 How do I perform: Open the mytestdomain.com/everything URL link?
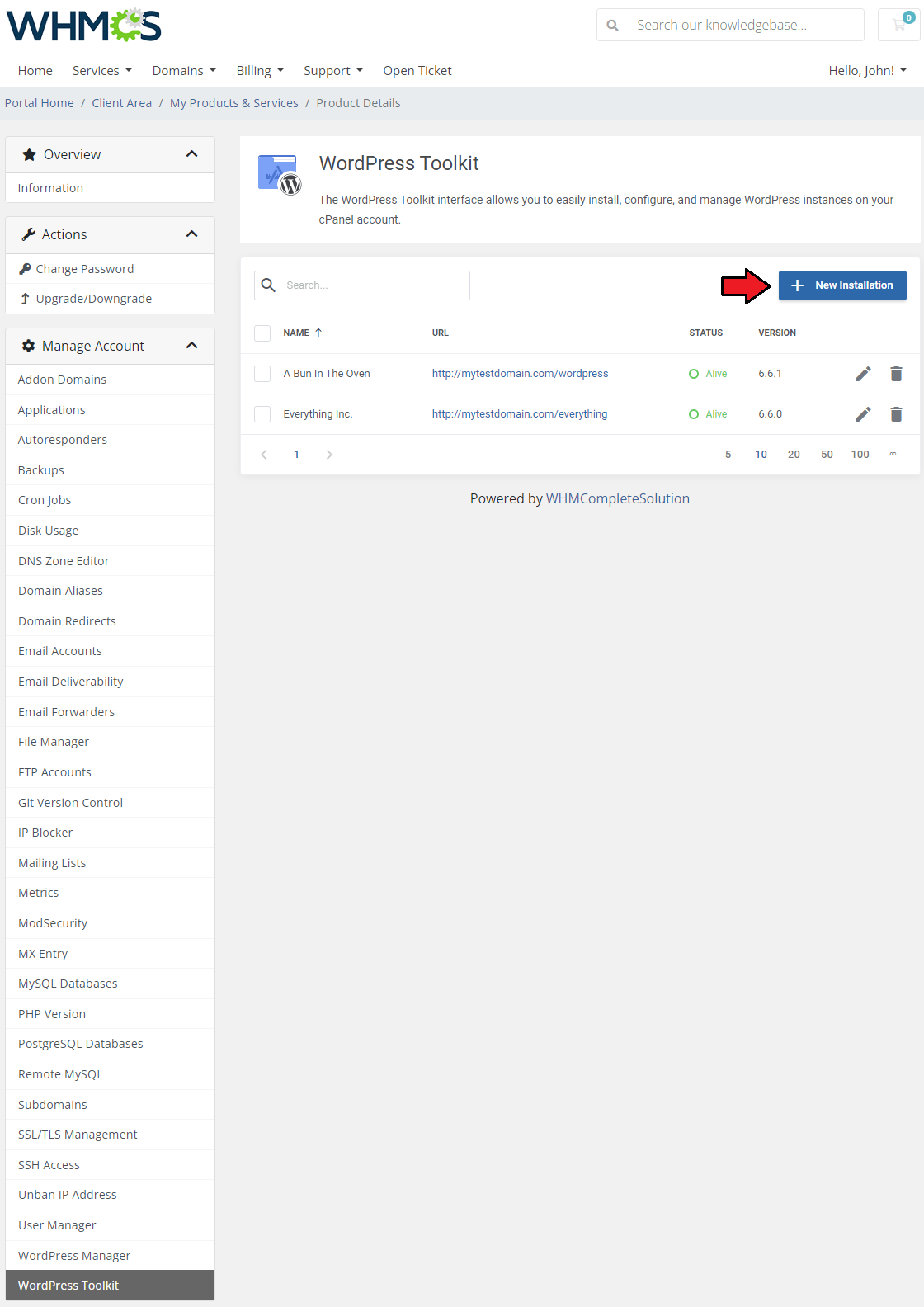(520, 414)
